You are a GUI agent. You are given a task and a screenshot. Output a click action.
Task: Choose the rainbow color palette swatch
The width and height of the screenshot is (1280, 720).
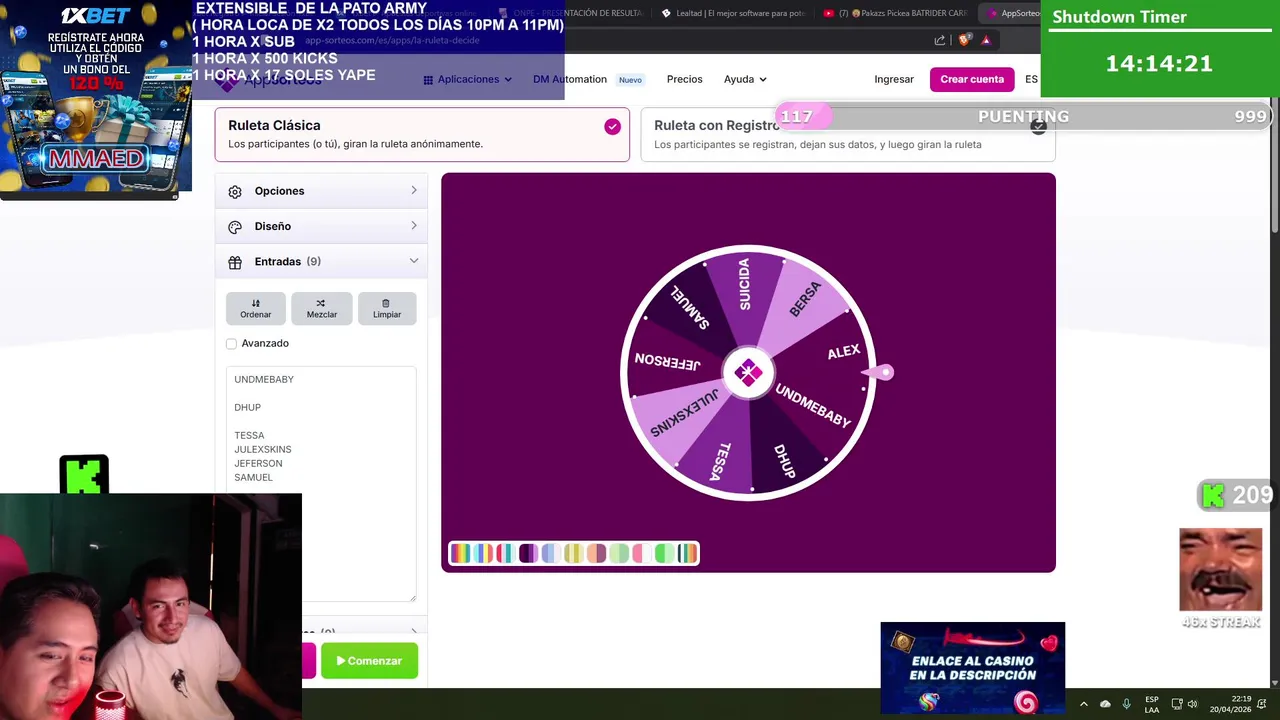click(461, 553)
